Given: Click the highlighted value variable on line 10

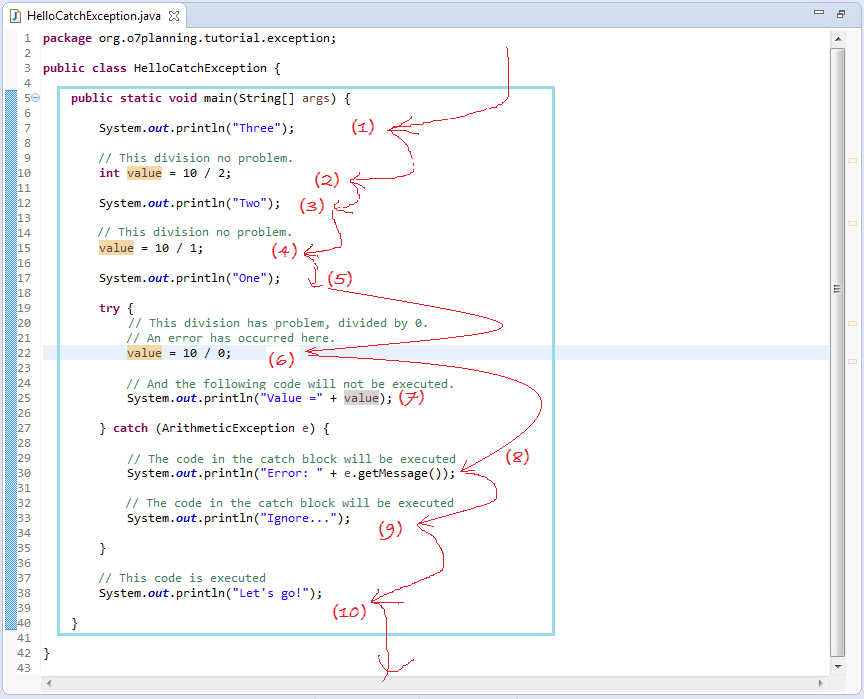Looking at the screenshot, I should point(144,173).
